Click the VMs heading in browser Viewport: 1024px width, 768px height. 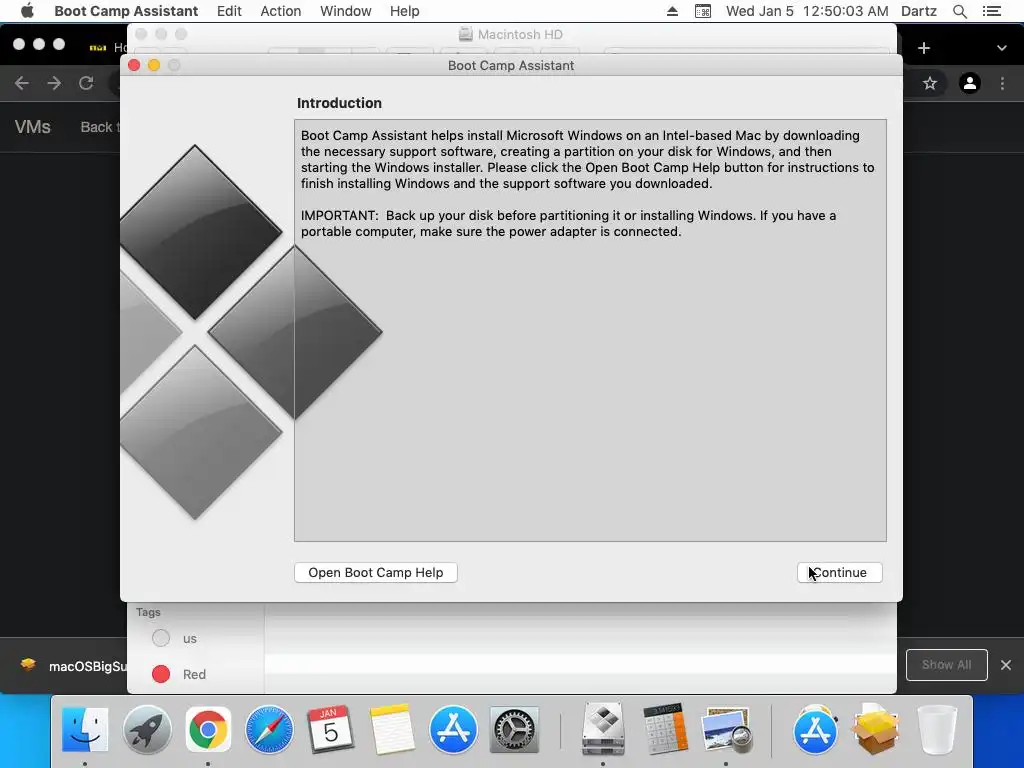(x=33, y=127)
